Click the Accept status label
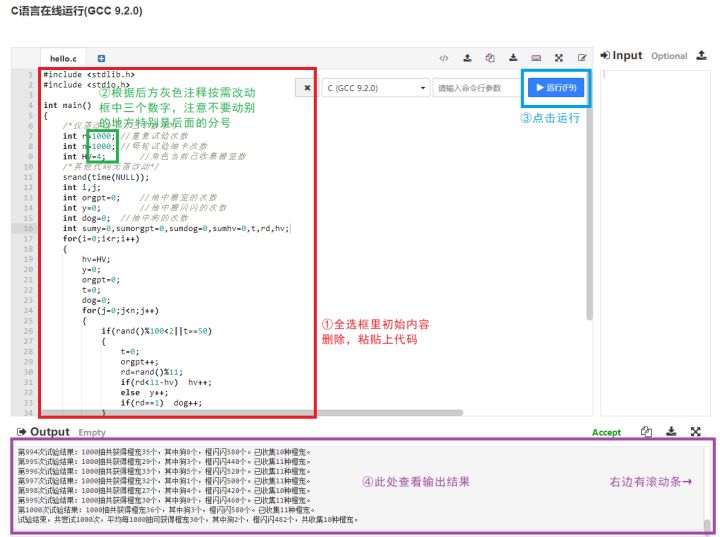The image size is (720, 537). pos(606,432)
